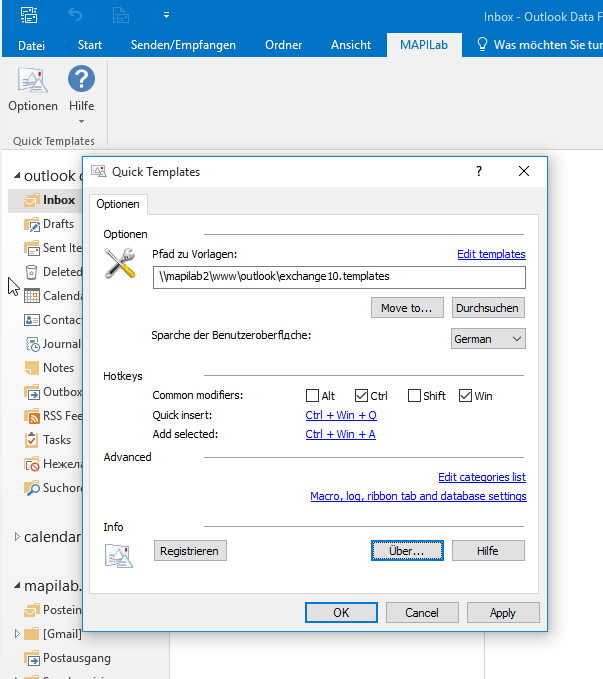Open the Sent Items folder
Screen dimensions: 603x679
[x=53, y=248]
